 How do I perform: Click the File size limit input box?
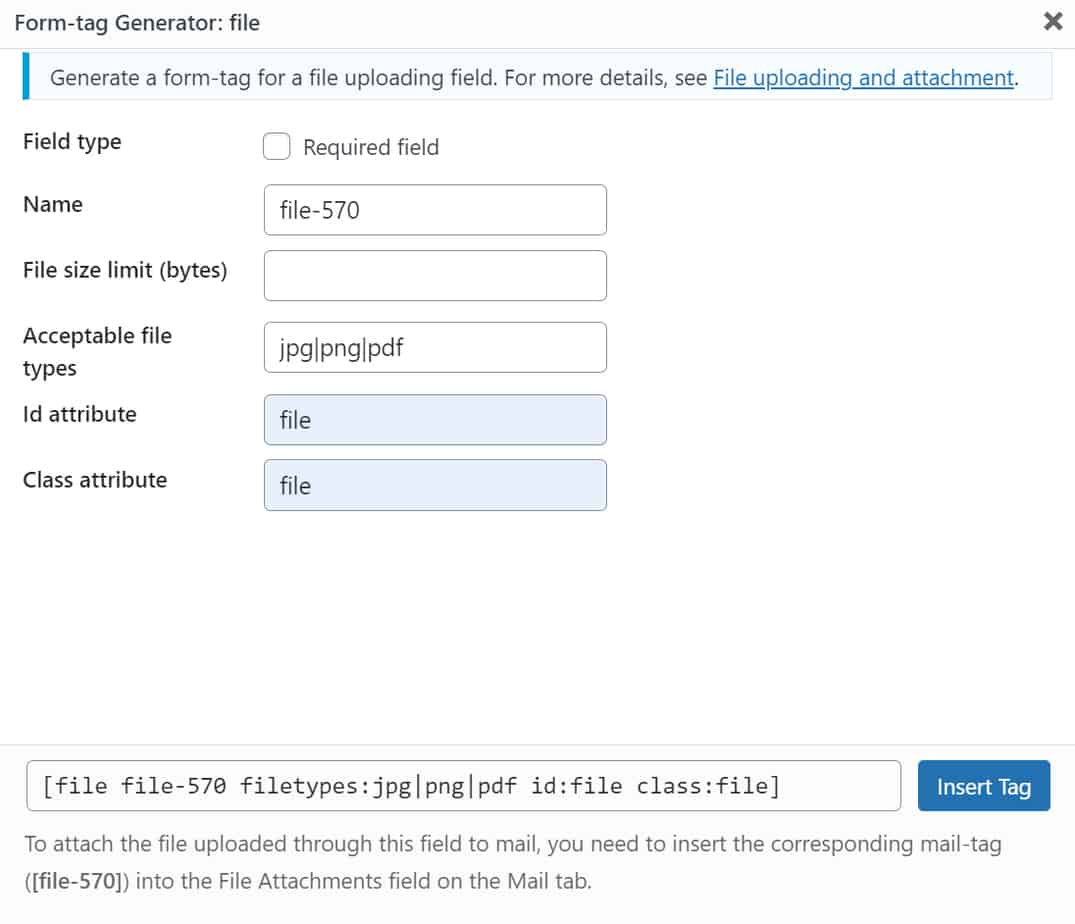[435, 275]
